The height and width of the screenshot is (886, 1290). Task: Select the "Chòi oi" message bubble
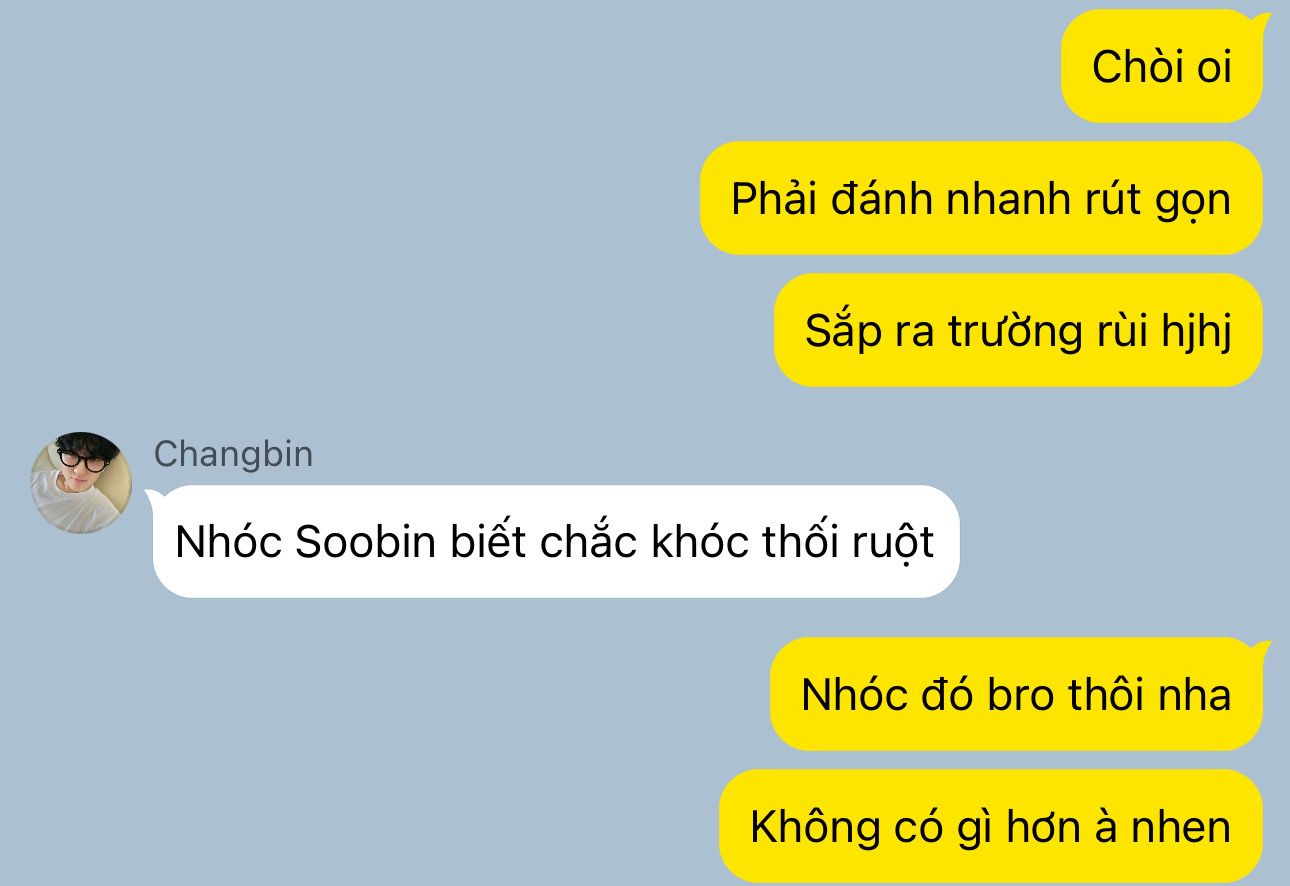click(1161, 67)
